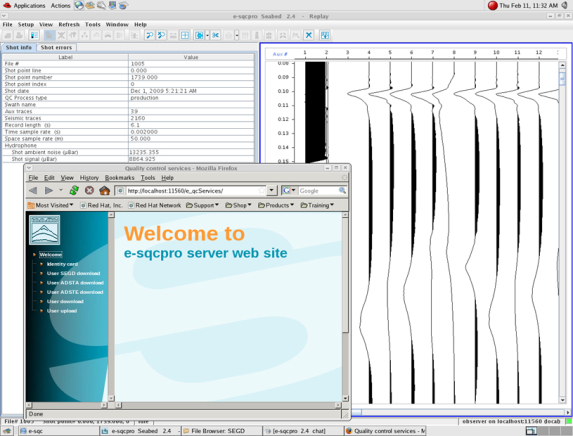Click the blue zoom magnifier icon in toolbar
This screenshot has width=573, height=436.
pyautogui.click(x=149, y=35)
